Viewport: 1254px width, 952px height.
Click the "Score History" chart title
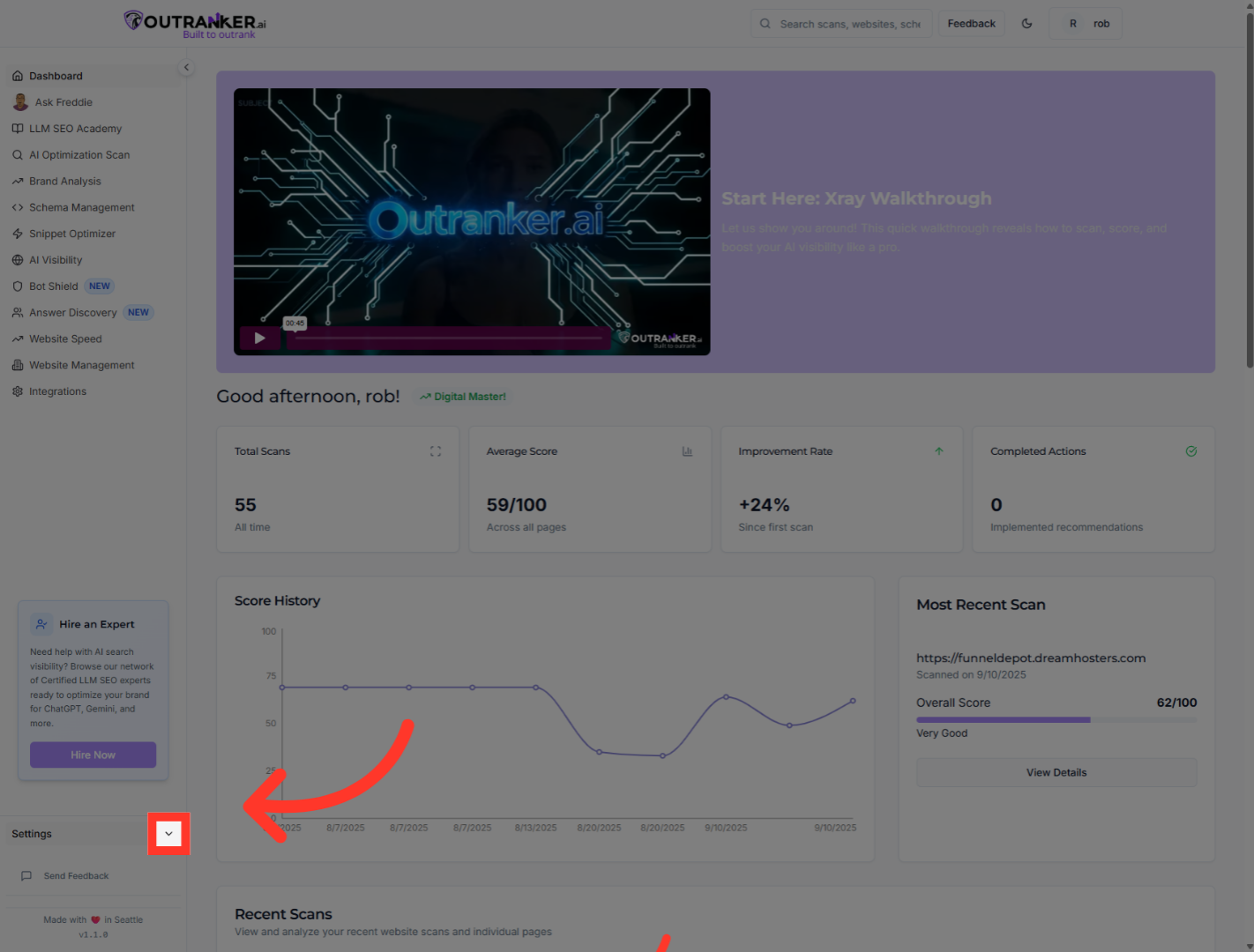tap(277, 600)
